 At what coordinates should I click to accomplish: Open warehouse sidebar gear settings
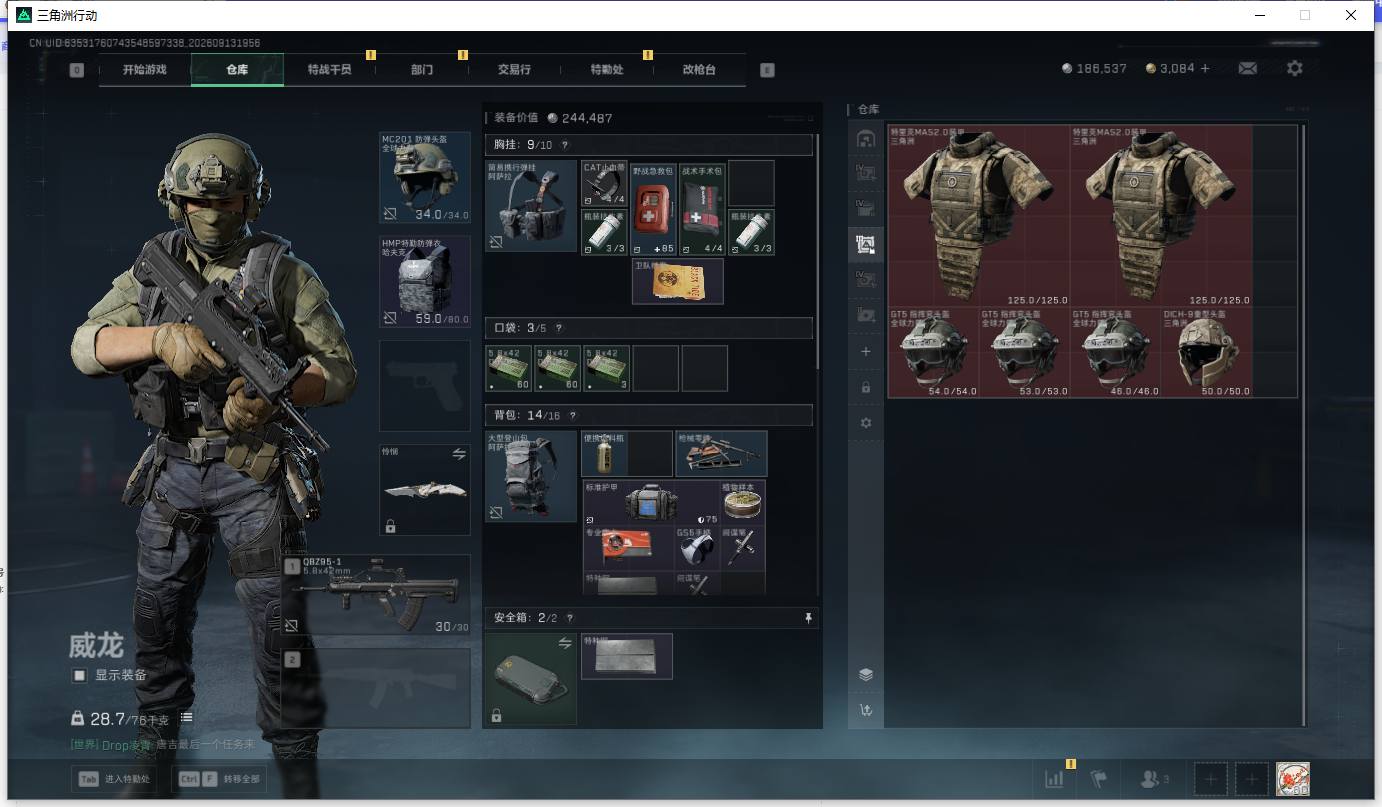pyautogui.click(x=866, y=423)
